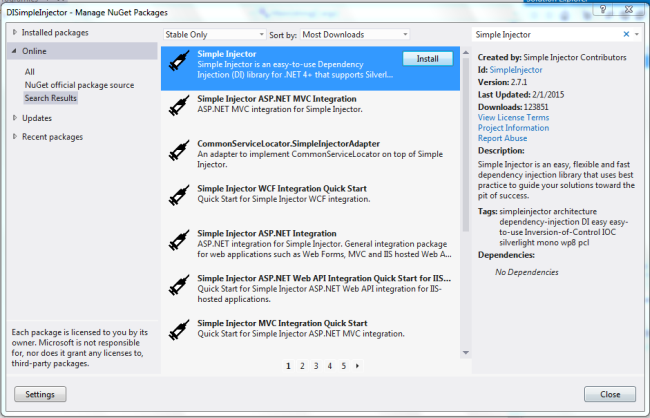
Task: Expand the Recent packages section
Action: point(15,136)
